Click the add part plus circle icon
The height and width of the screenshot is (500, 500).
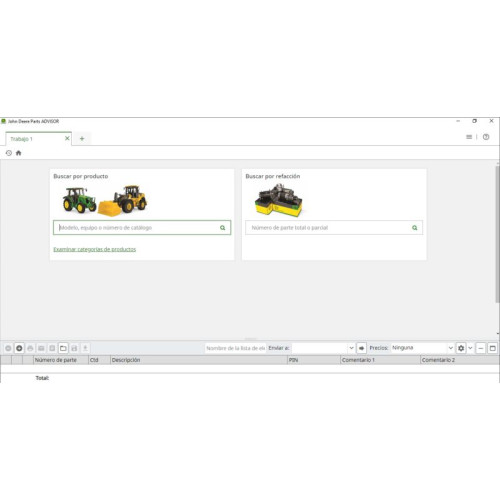coord(19,348)
